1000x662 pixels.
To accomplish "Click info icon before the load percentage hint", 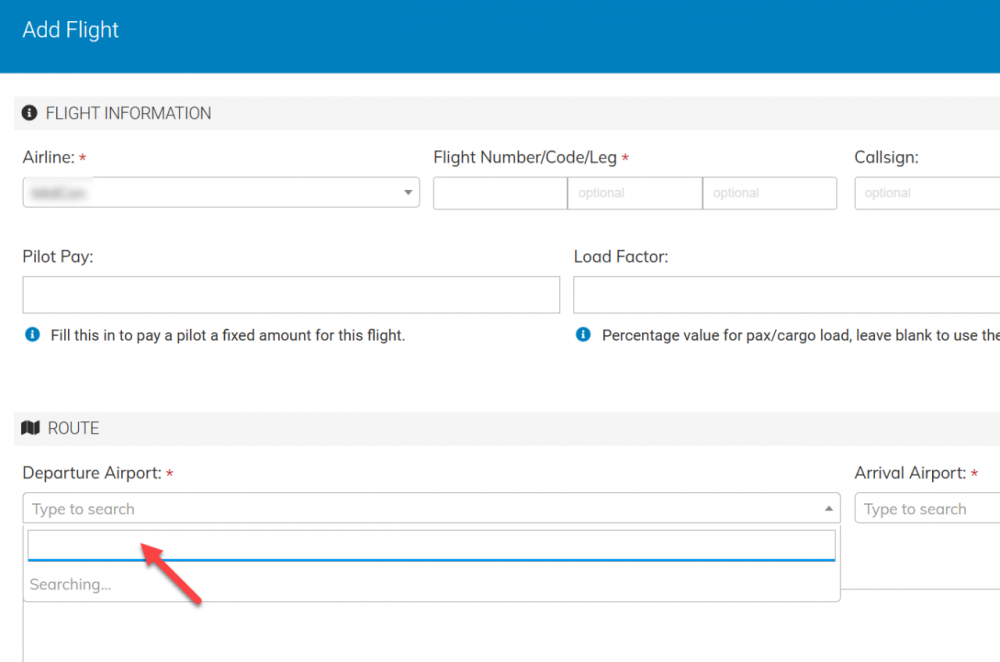I will [583, 335].
